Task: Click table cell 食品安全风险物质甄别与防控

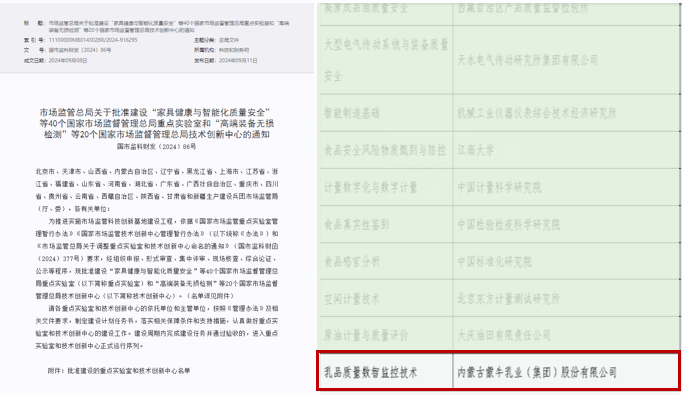Action: point(386,151)
